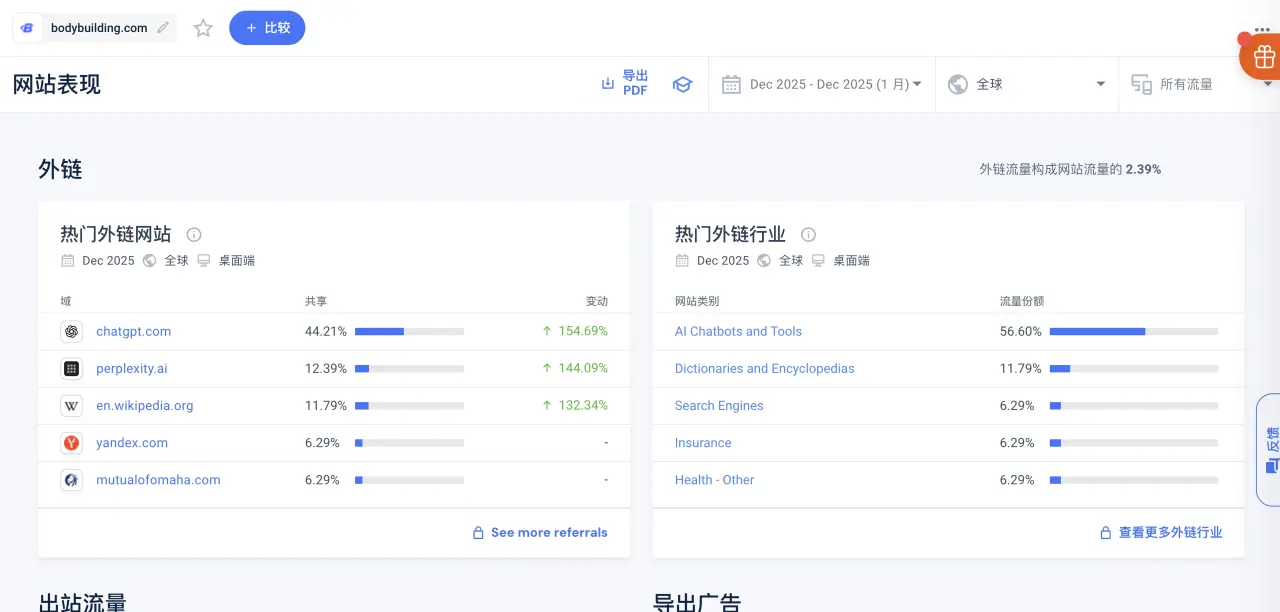Click the 域 column header

(x=66, y=301)
